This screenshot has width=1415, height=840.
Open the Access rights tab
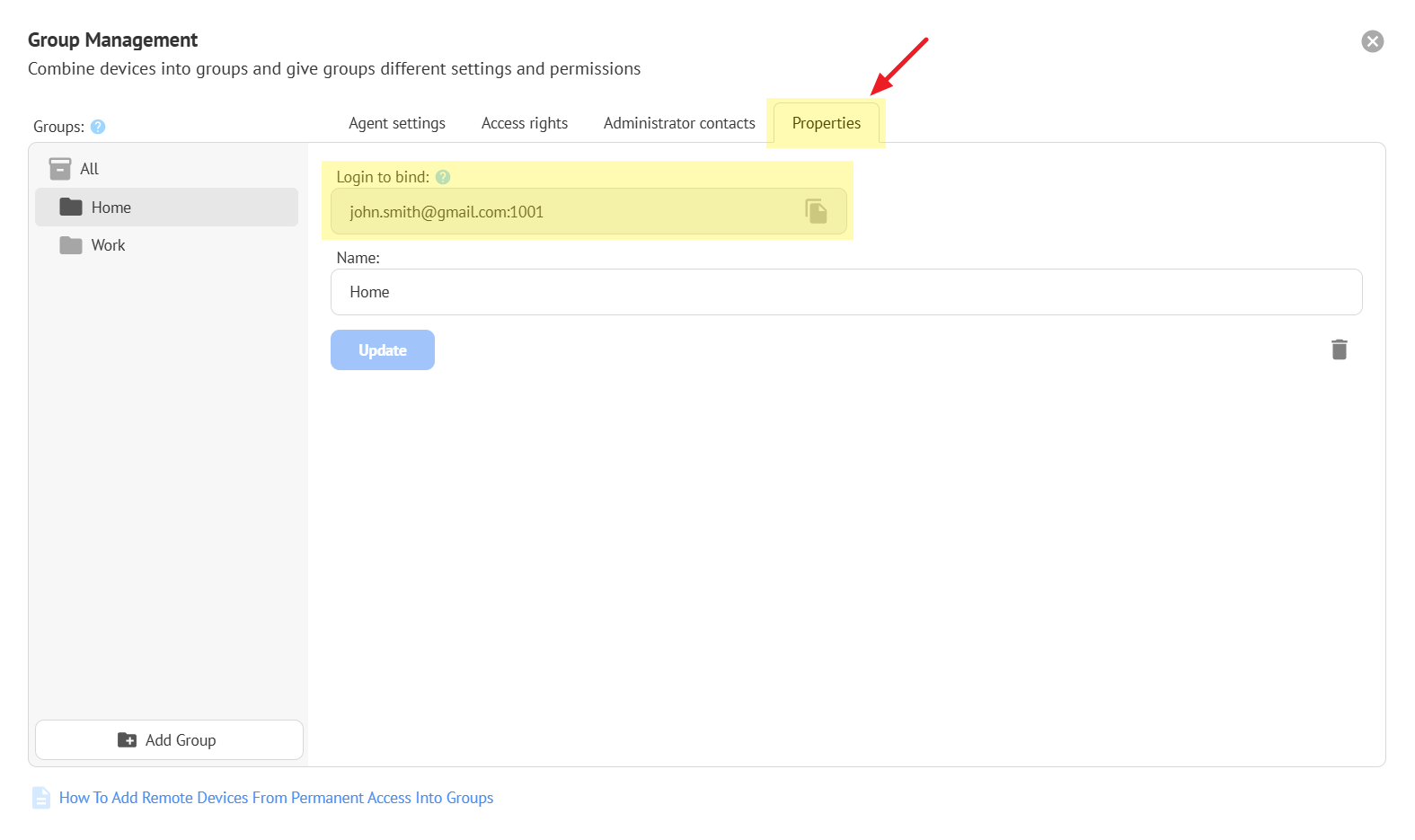click(525, 123)
